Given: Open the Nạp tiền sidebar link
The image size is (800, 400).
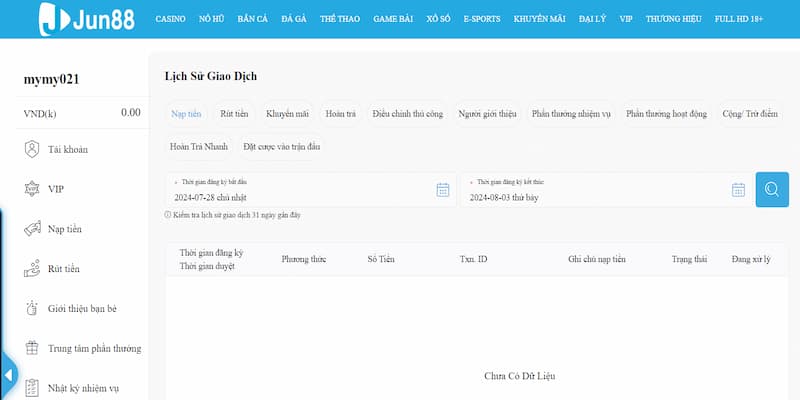Looking at the screenshot, I should [x=65, y=229].
